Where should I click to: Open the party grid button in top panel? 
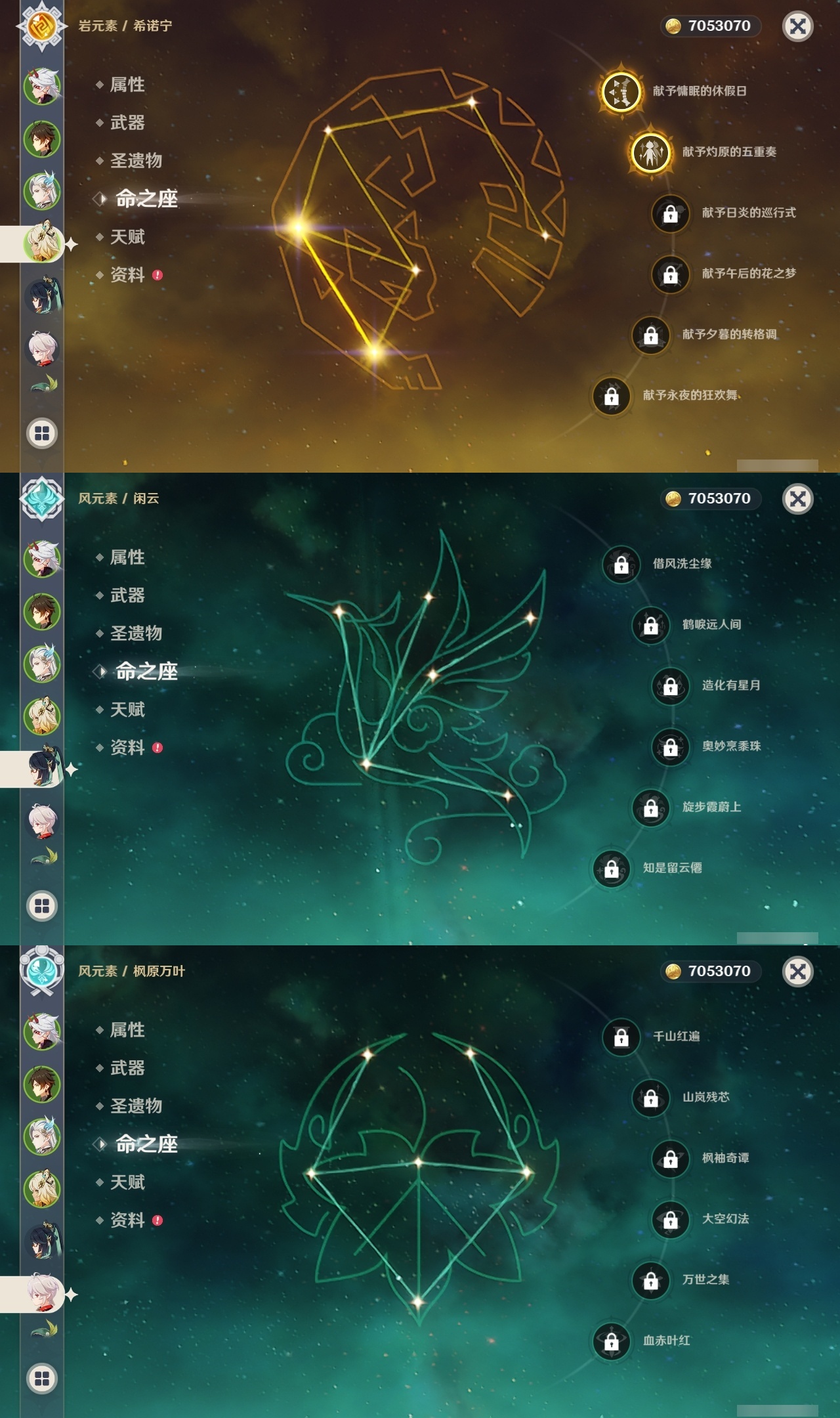pyautogui.click(x=42, y=433)
